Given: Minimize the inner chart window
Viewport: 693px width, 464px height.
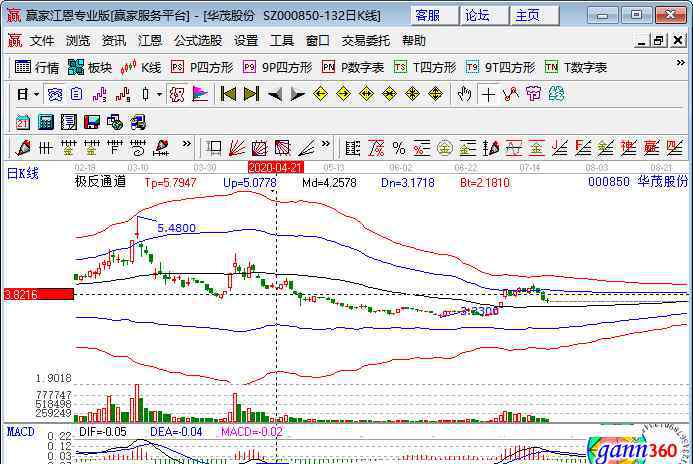Looking at the screenshot, I should pos(641,41).
